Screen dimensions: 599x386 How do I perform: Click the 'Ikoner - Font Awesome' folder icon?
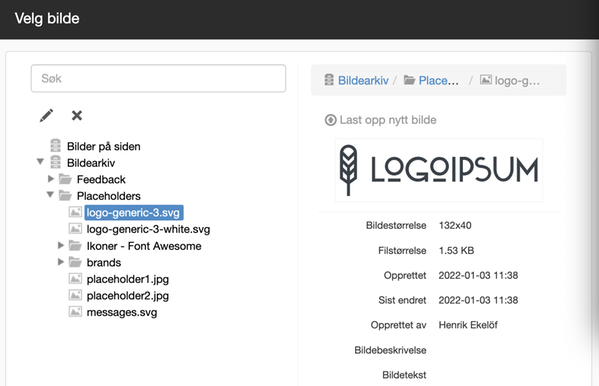(75, 245)
